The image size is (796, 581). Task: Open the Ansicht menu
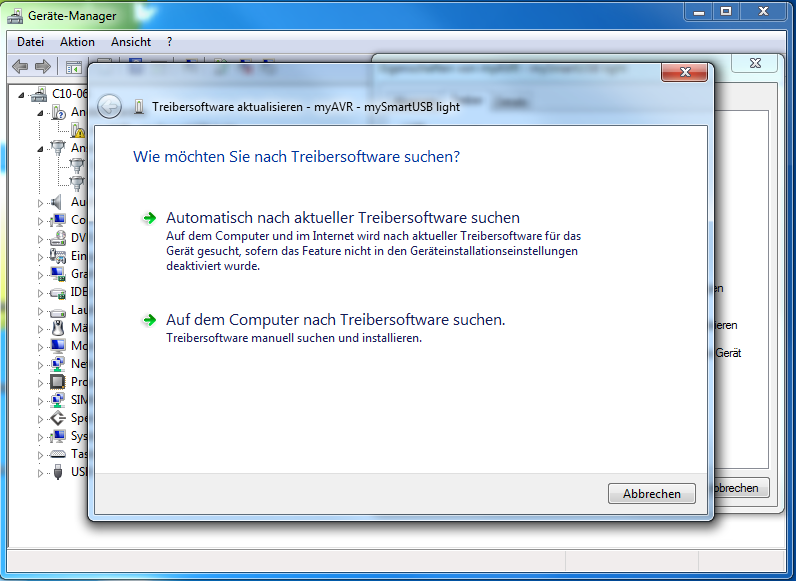[131, 42]
